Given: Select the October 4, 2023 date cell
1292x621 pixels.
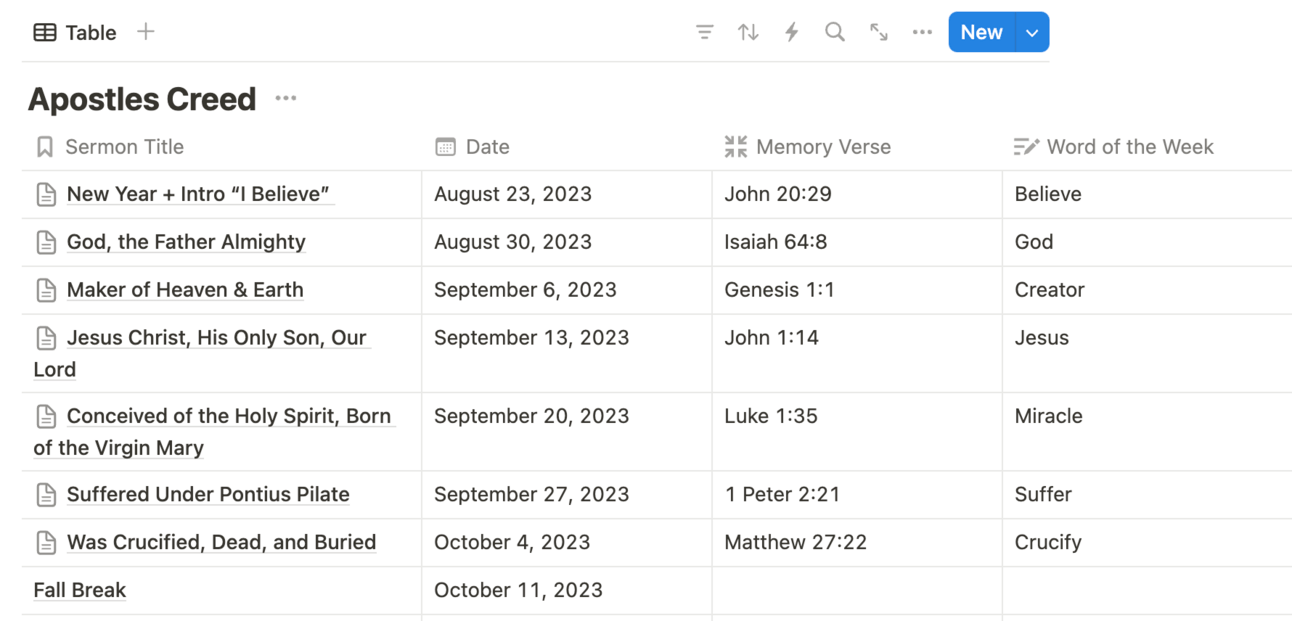Looking at the screenshot, I should 567,543.
